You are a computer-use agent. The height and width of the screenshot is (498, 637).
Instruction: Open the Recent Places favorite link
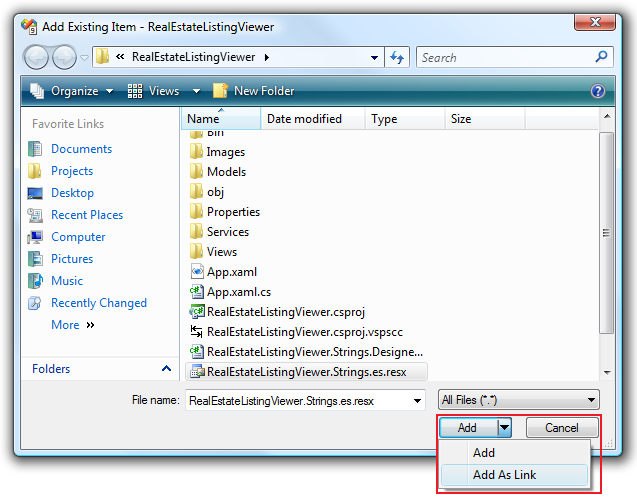tap(87, 215)
